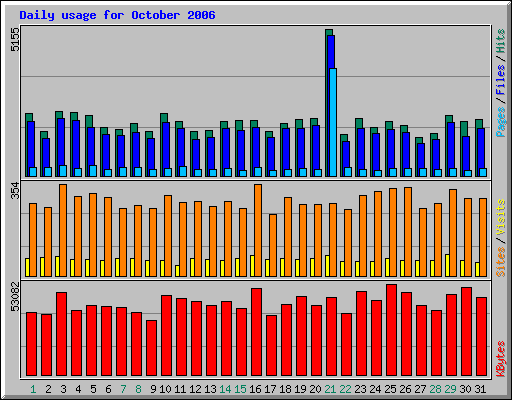Click the red KBytes bar for day 25
The width and height of the screenshot is (512, 400).
(391, 330)
